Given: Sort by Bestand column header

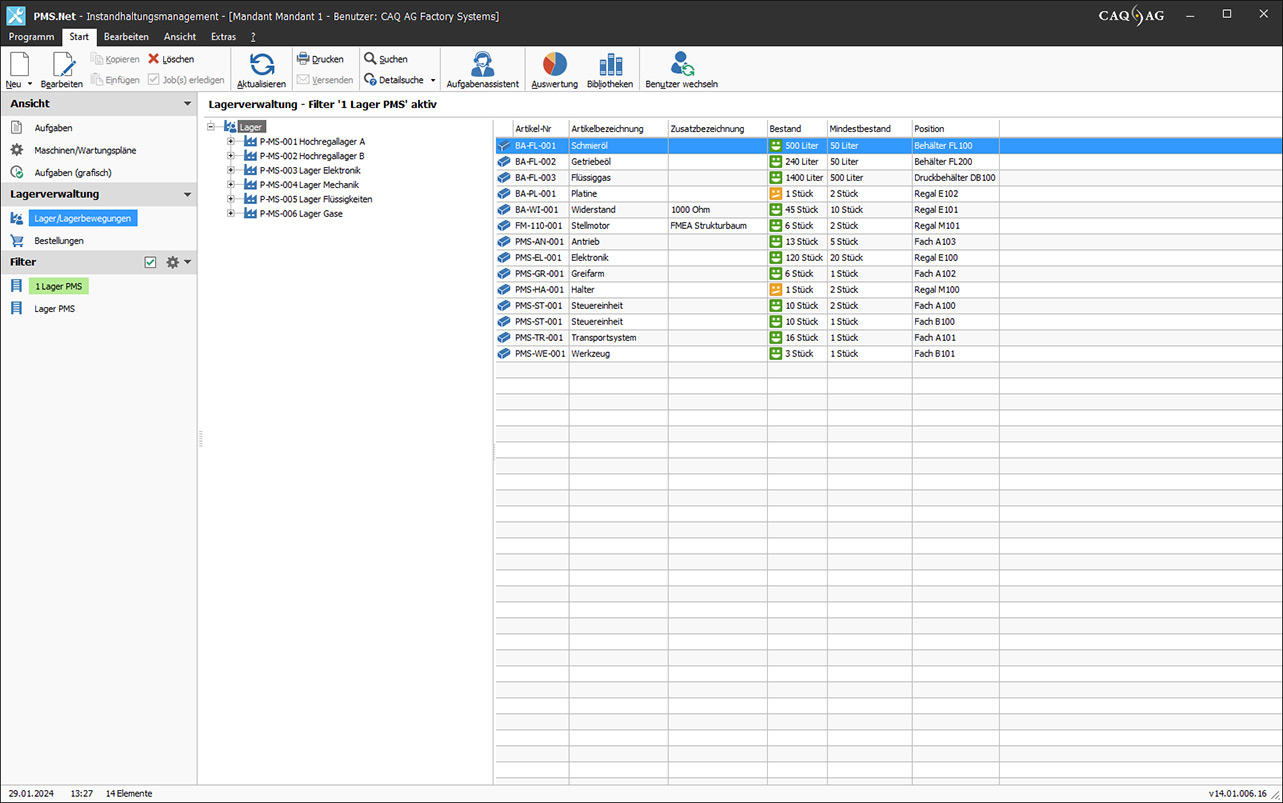Looking at the screenshot, I should [797, 129].
